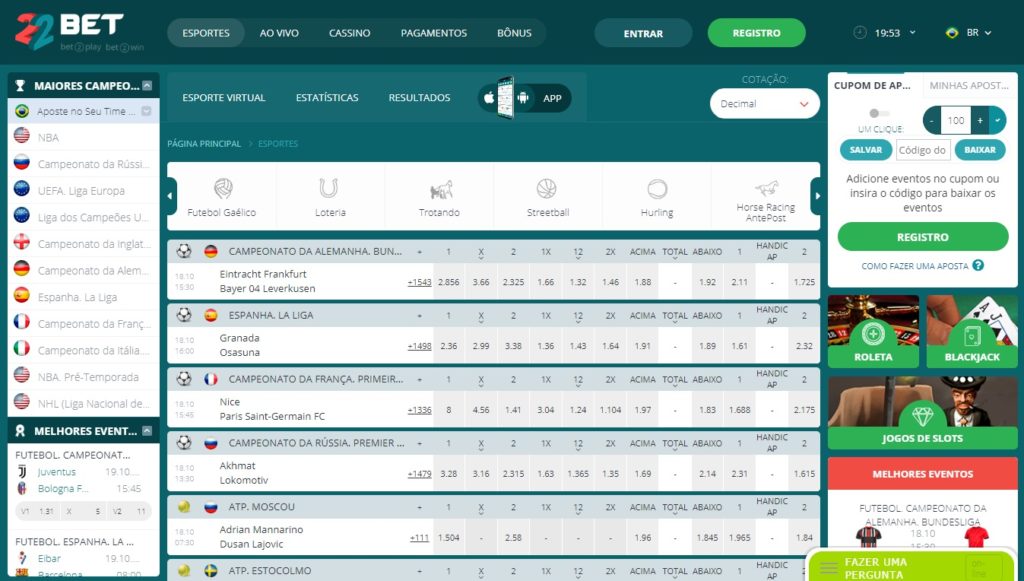The height and width of the screenshot is (581, 1024).
Task: Open the time zone dropdown at 19:53
Action: coord(912,33)
